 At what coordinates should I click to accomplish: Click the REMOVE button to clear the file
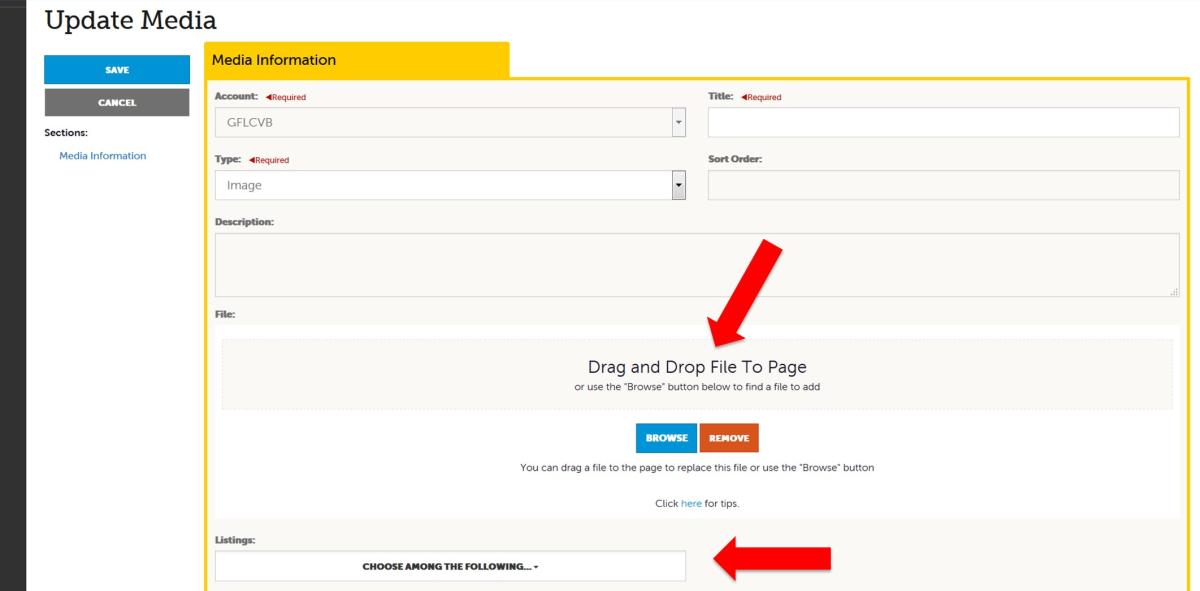coord(730,437)
